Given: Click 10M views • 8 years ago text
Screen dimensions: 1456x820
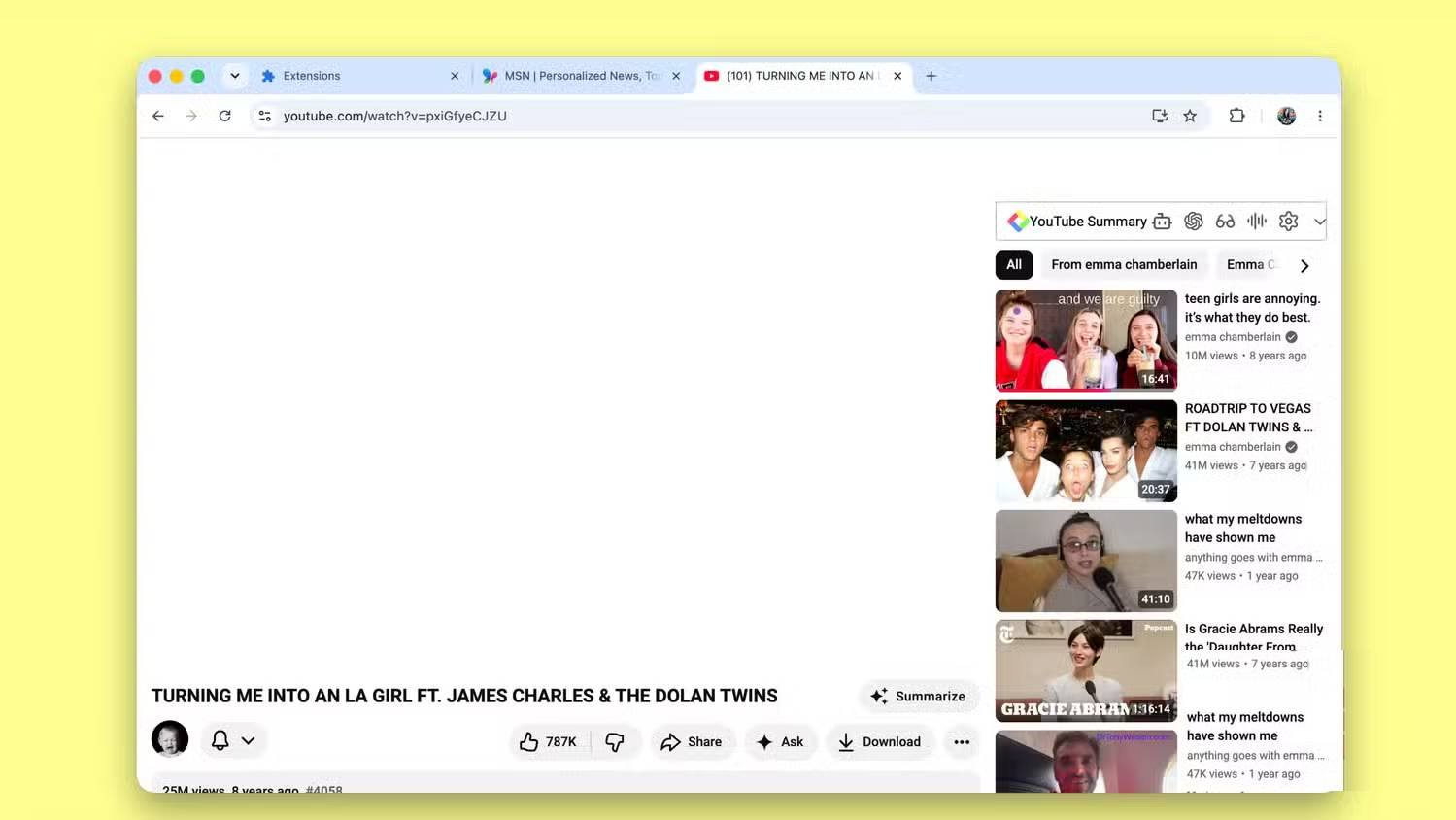Looking at the screenshot, I should click(1246, 356).
